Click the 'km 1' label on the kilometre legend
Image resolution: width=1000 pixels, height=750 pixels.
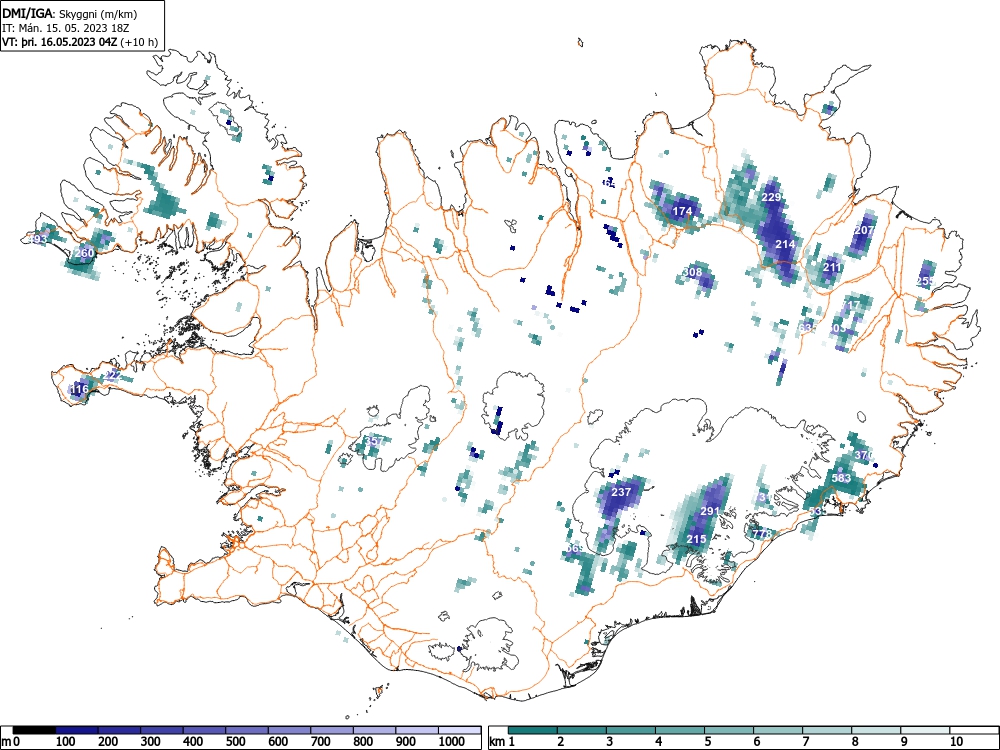point(503,742)
